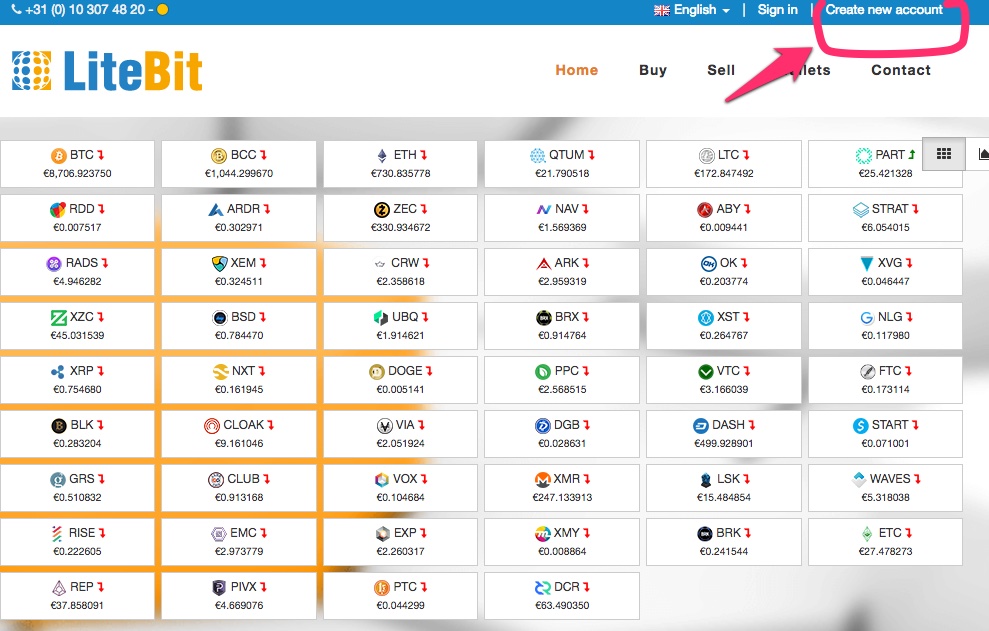989x631 pixels.
Task: Click the ZEC price €330.934672
Action: click(x=400, y=227)
